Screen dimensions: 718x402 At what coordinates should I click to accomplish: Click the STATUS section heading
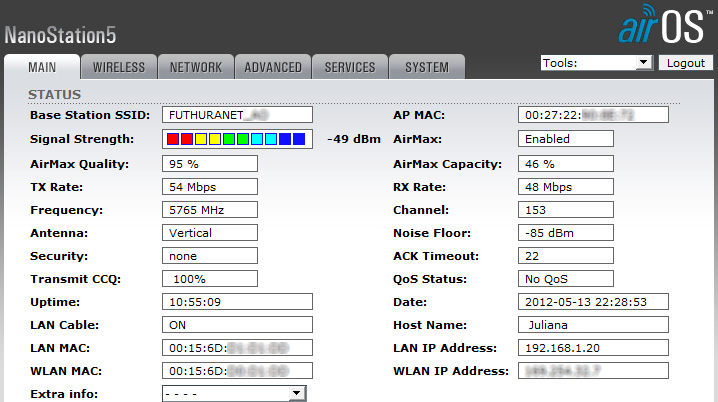coord(54,94)
